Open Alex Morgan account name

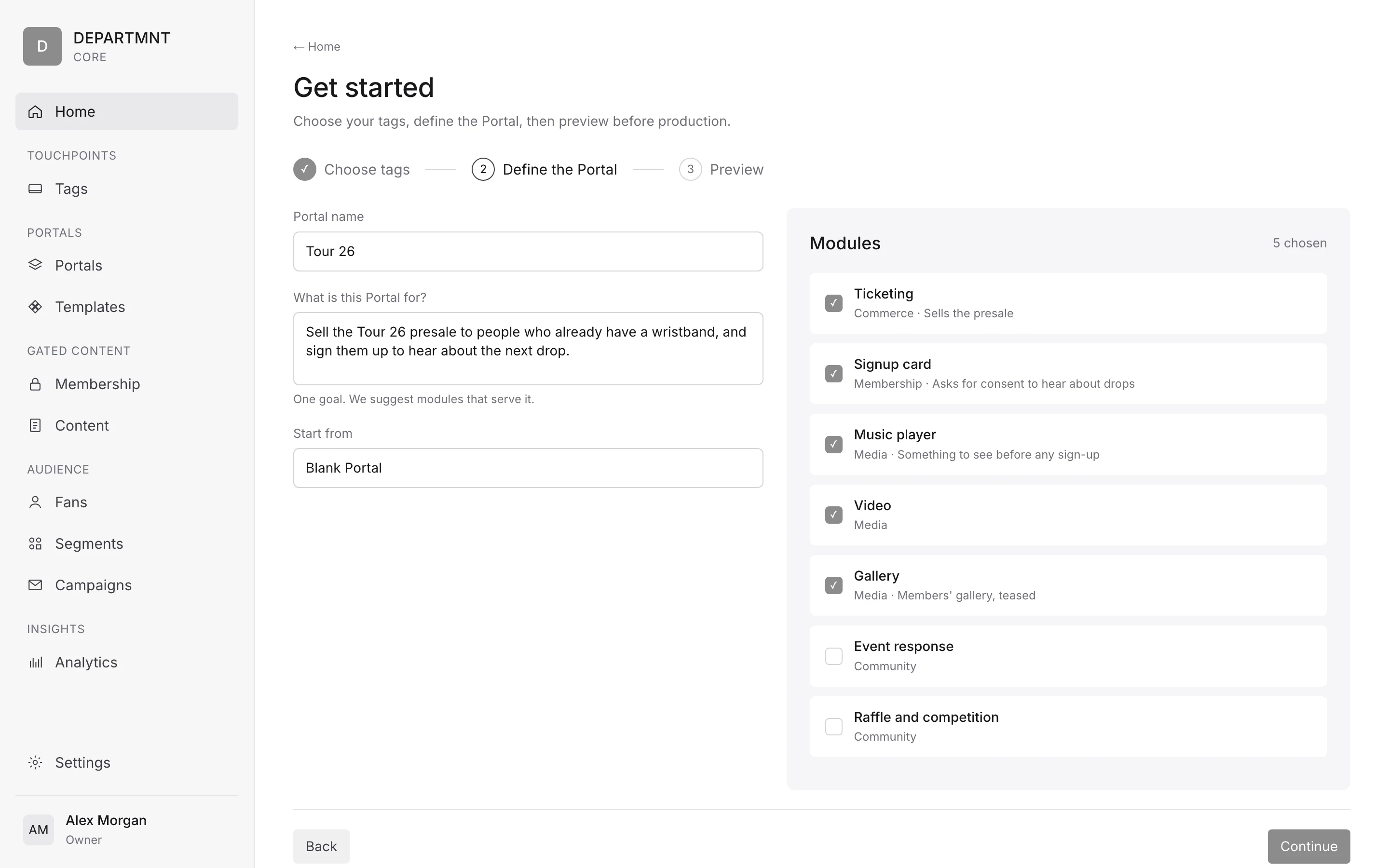[106, 820]
